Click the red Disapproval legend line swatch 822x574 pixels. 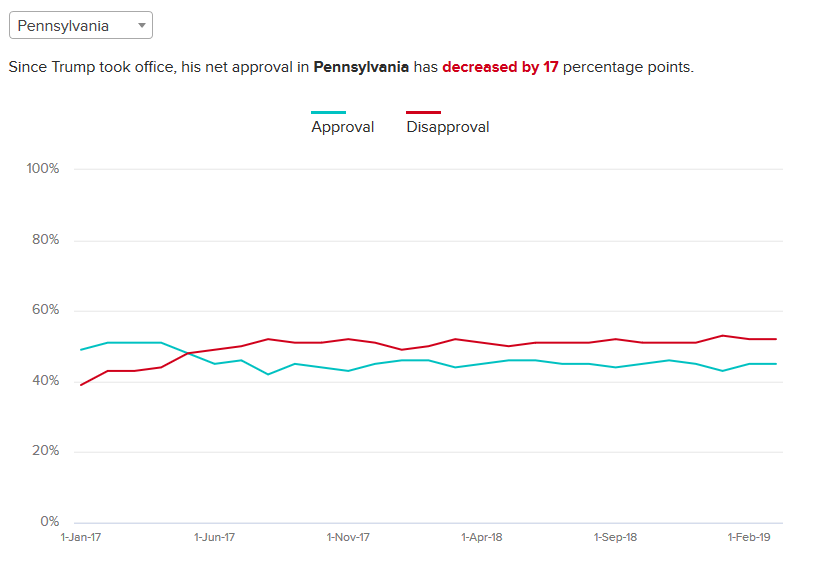click(x=423, y=113)
